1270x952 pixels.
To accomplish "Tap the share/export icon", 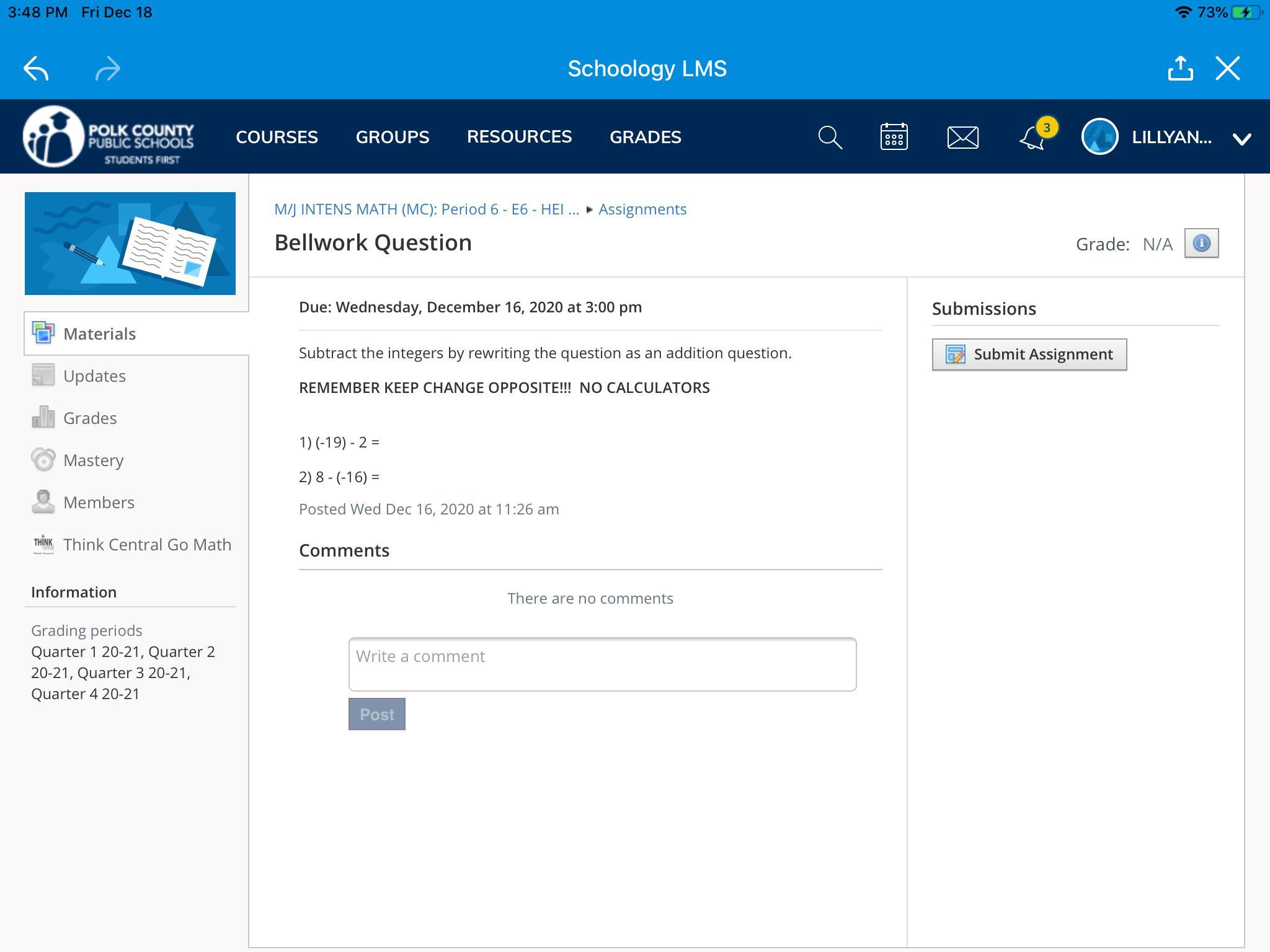I will [x=1180, y=69].
